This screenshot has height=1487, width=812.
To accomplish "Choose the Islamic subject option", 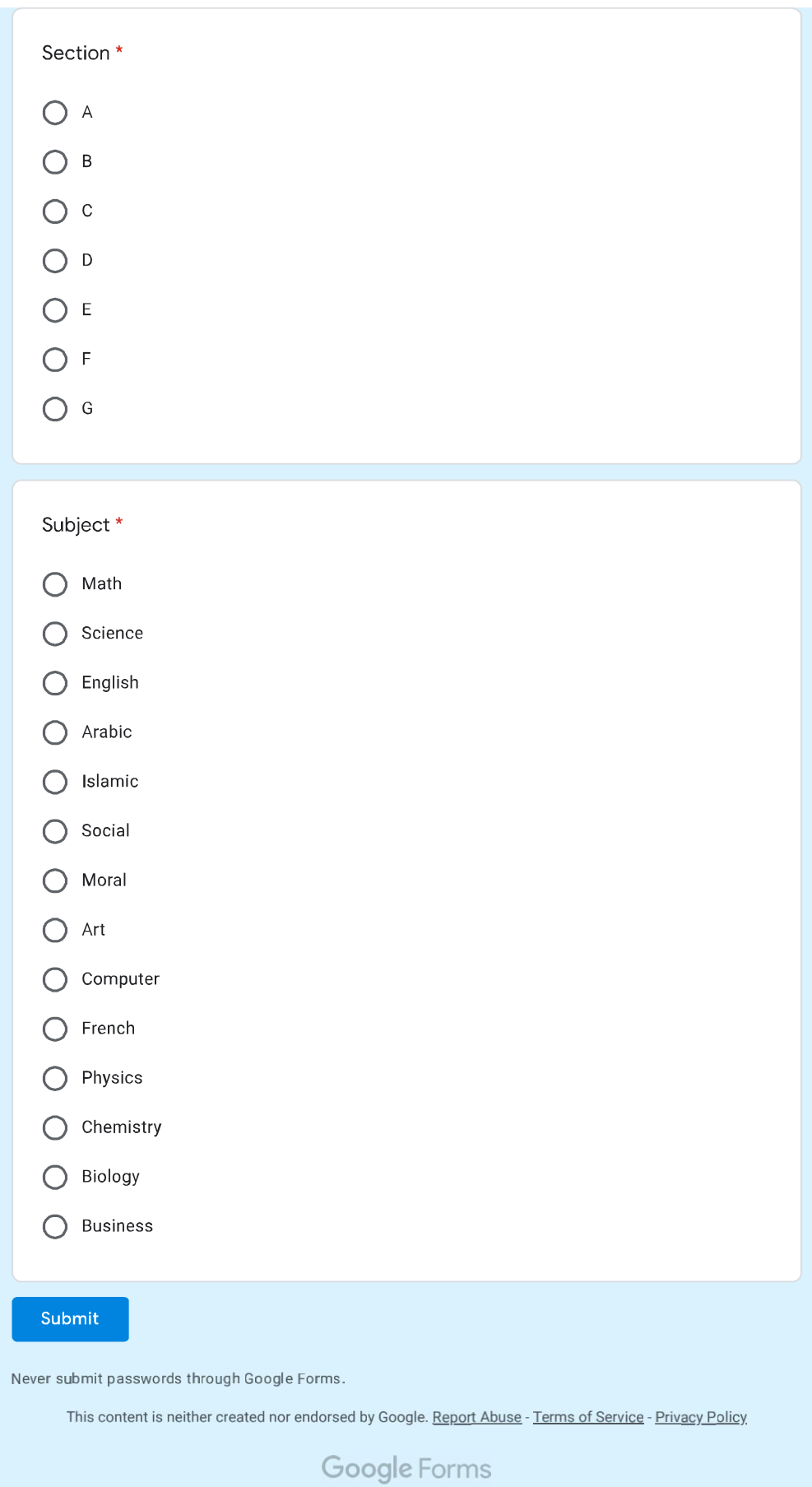I will coord(55,782).
